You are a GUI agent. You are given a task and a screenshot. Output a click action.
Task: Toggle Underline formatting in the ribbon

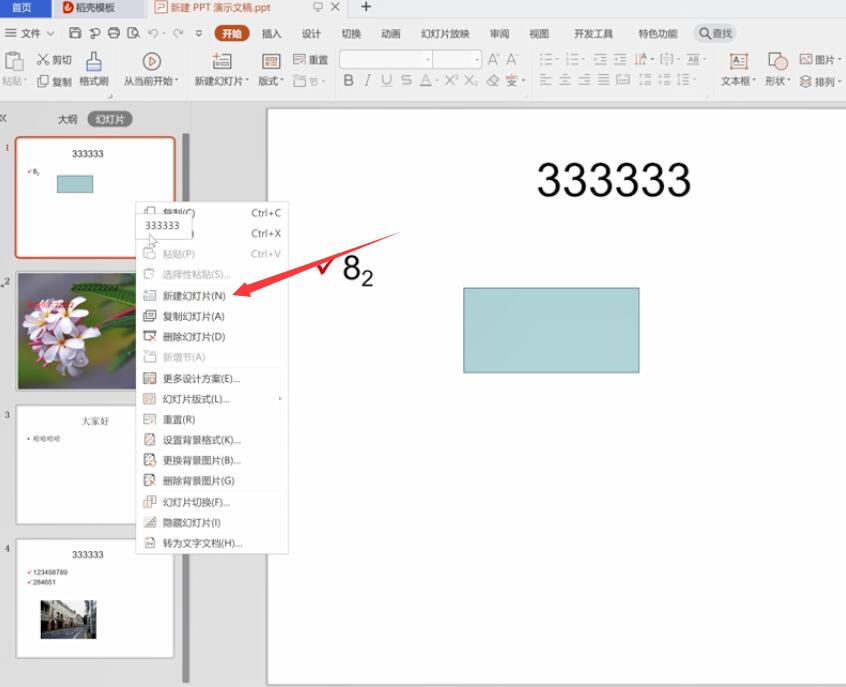tap(387, 81)
